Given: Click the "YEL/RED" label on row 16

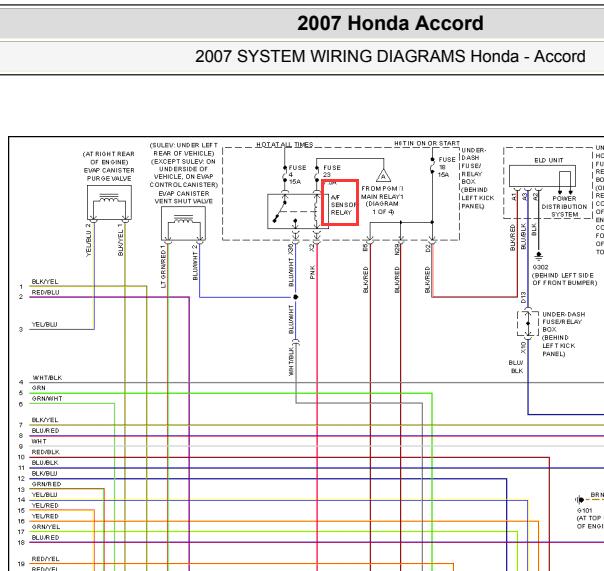Looking at the screenshot, I should (x=45, y=516).
